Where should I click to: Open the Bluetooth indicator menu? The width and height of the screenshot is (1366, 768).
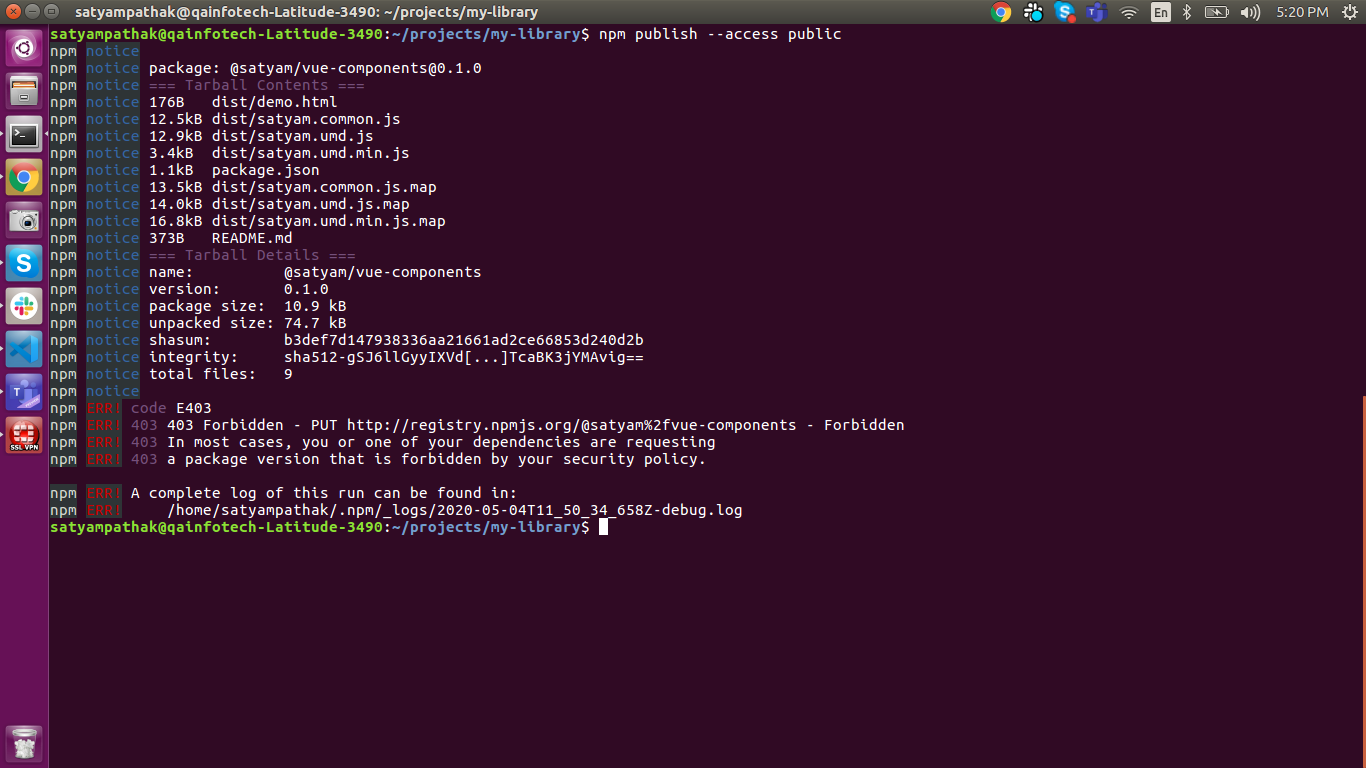pyautogui.click(x=1187, y=12)
